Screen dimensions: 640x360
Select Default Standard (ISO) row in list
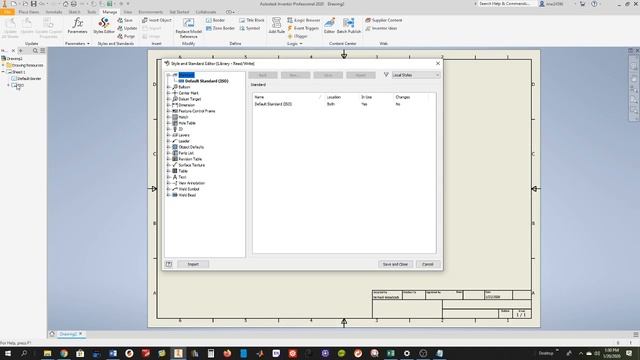point(344,104)
